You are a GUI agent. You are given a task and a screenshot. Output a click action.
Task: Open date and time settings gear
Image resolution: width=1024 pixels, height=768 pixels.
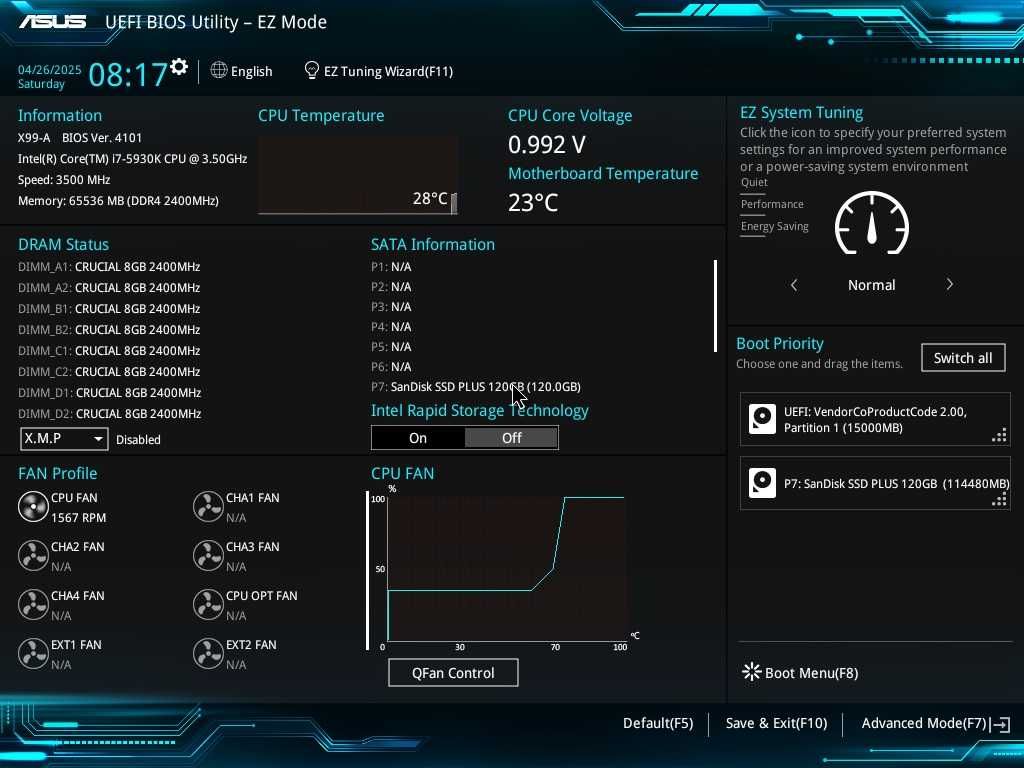pyautogui.click(x=179, y=67)
